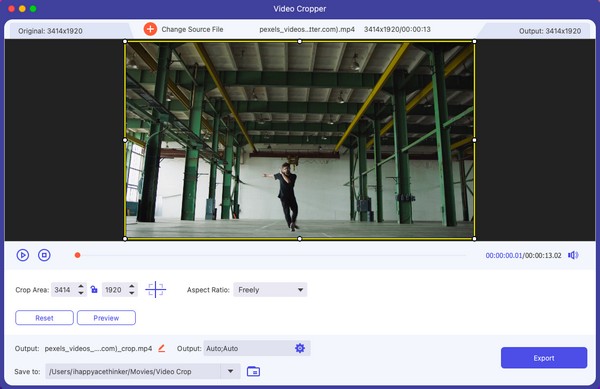Mute audio using the speaker icon

click(x=573, y=255)
